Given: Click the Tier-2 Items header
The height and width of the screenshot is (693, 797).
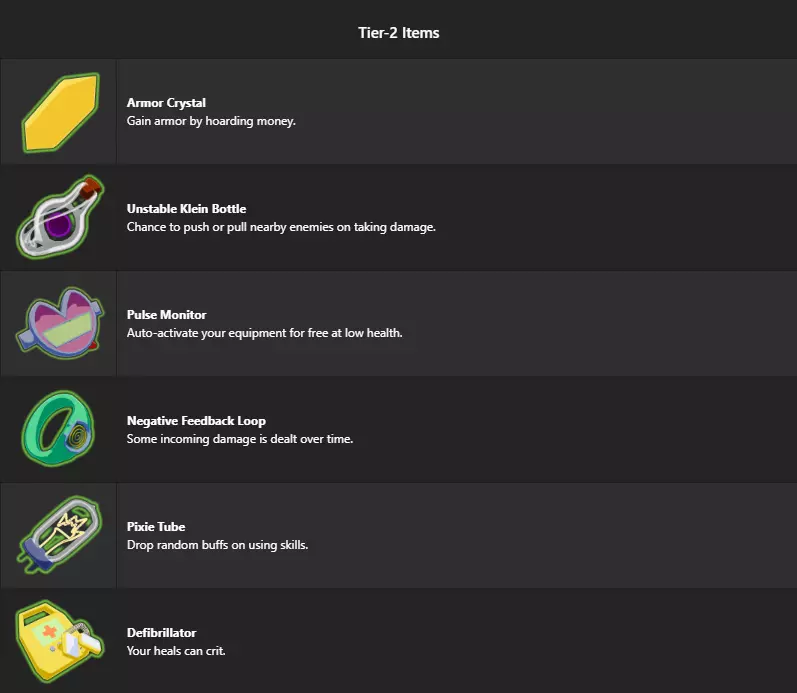Looking at the screenshot, I should (398, 33).
